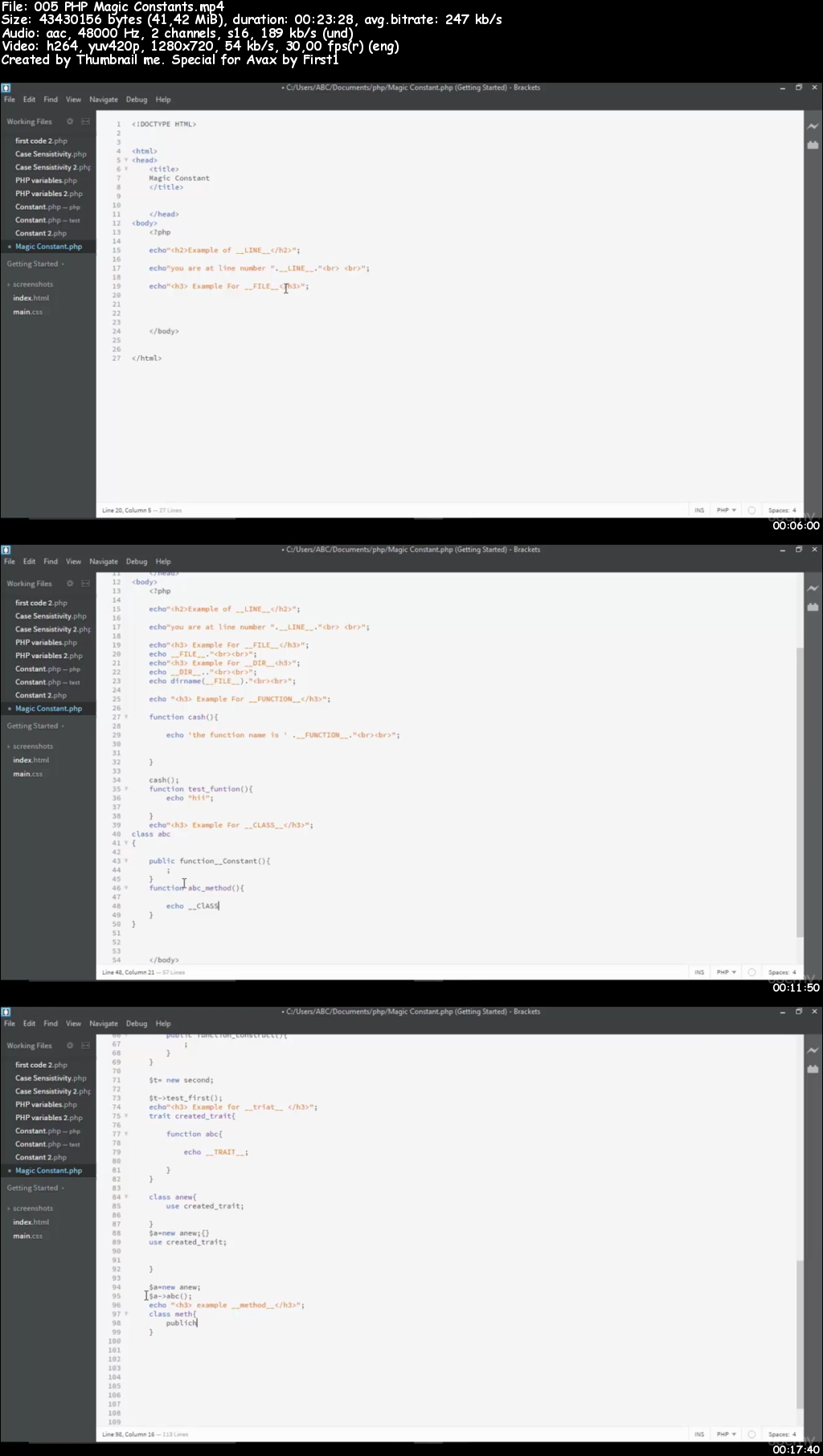Click the Brackets app icon in top frame
Viewport: 823px width, 1456px height.
tap(6, 88)
